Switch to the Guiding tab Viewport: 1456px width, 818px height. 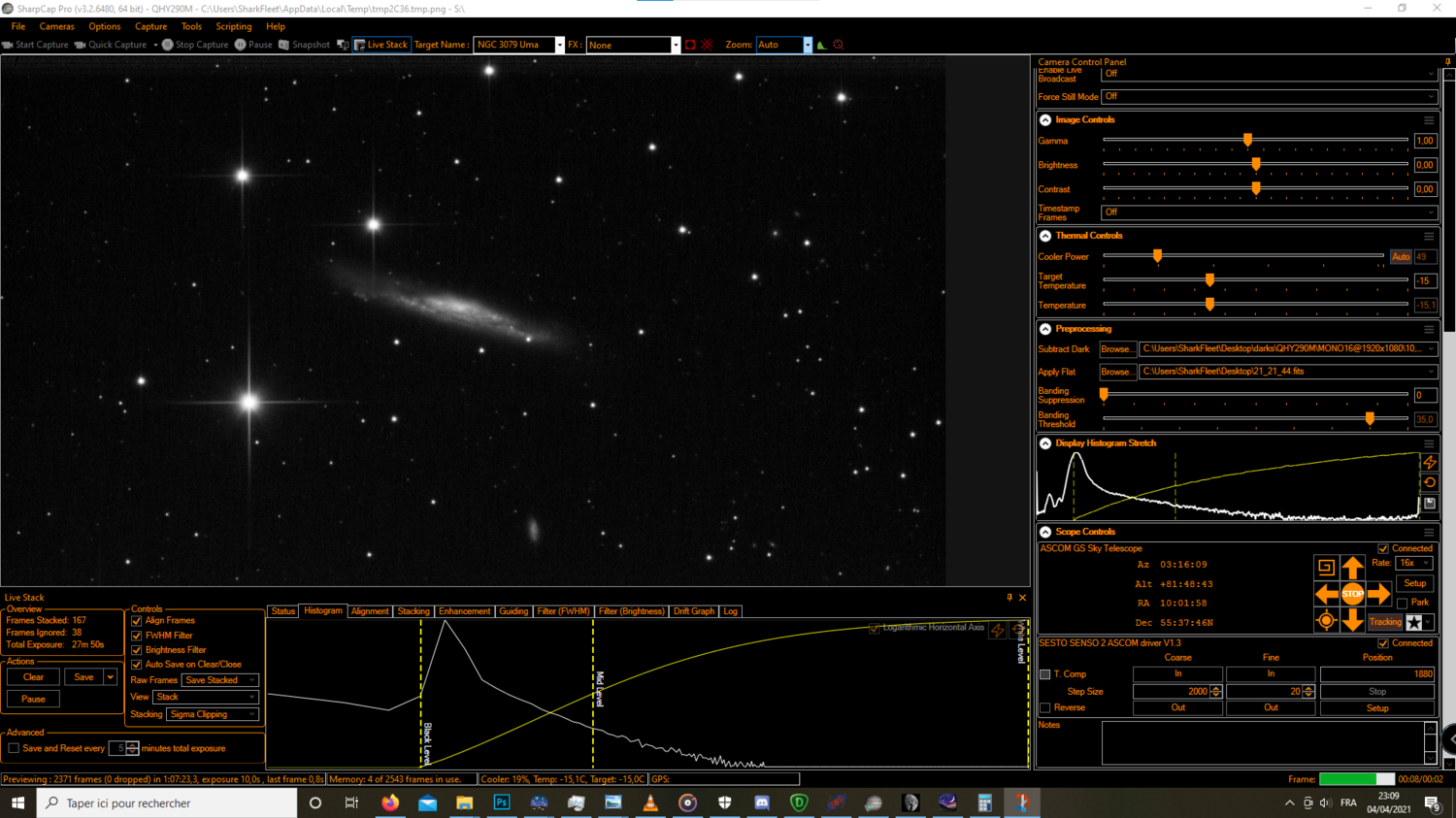click(x=513, y=611)
